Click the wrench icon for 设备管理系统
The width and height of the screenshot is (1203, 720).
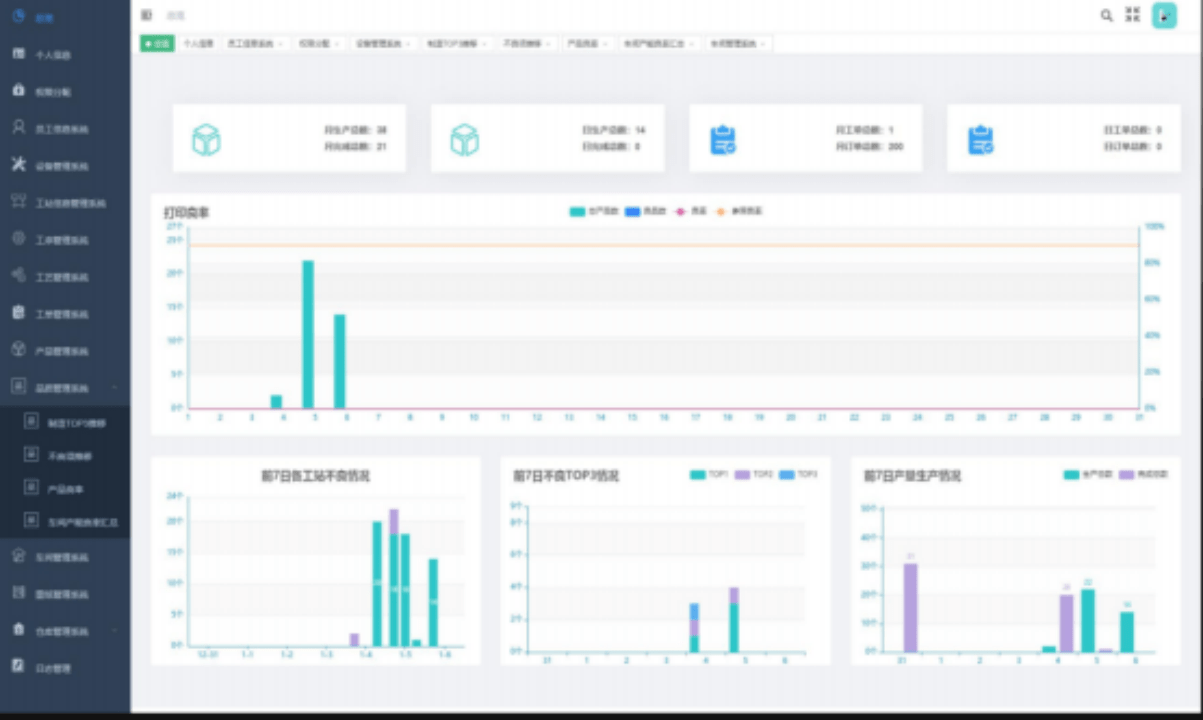coord(18,164)
